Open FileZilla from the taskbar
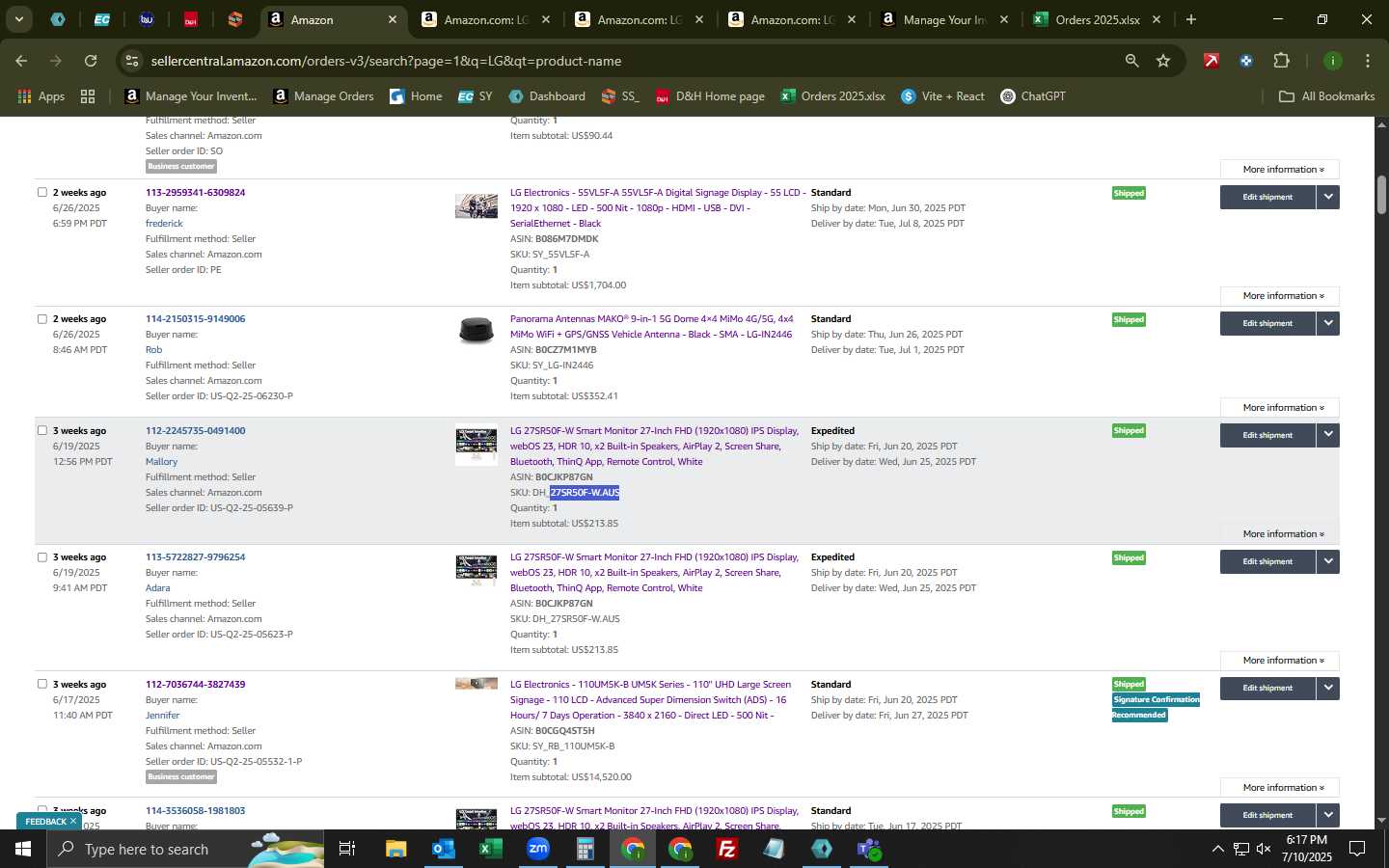Viewport: 1389px width, 868px height. tap(727, 849)
